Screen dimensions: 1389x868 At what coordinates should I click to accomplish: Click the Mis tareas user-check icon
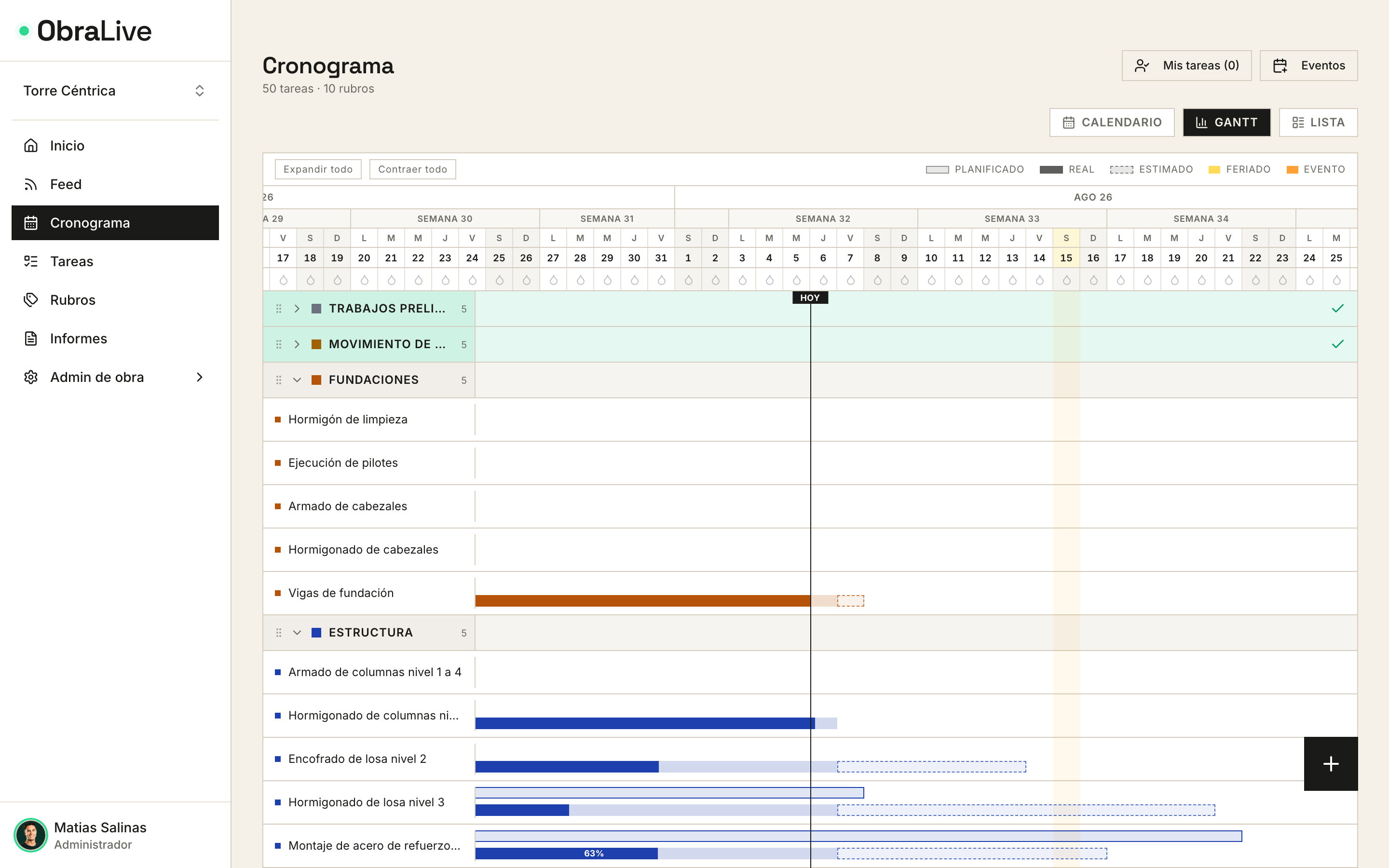coord(1142,66)
